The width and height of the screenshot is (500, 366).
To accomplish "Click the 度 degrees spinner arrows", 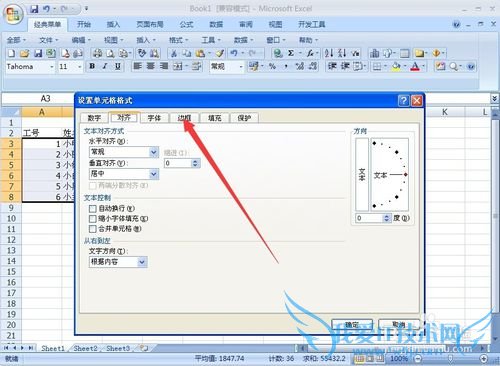I will (386, 218).
